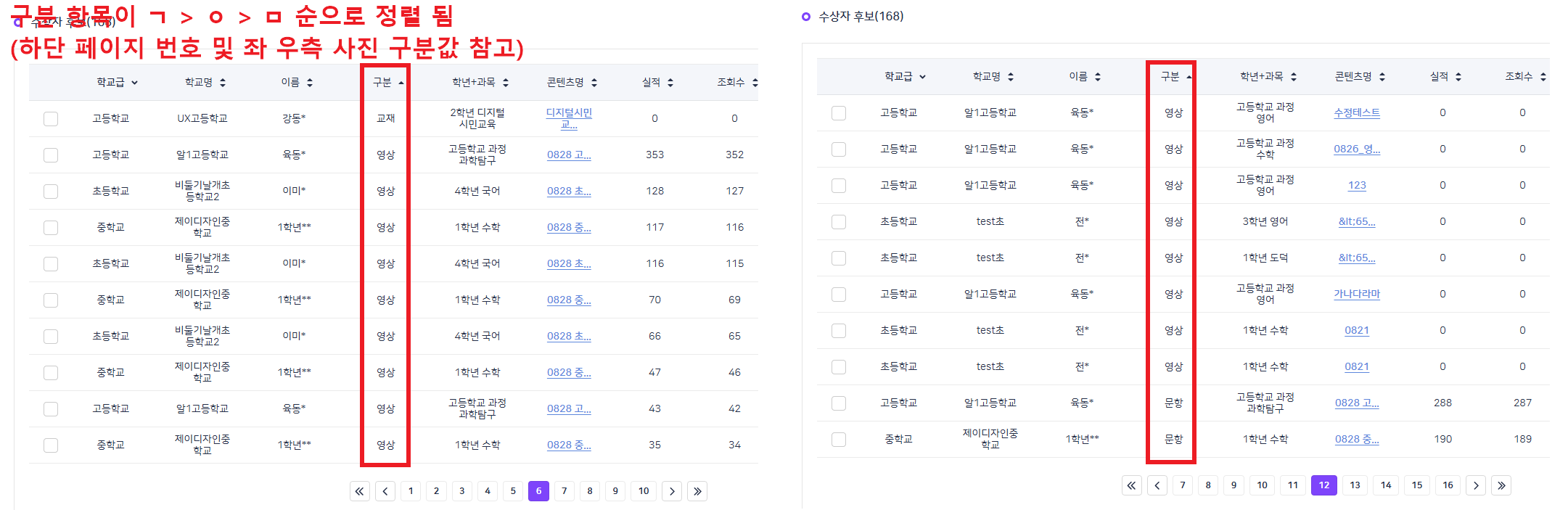This screenshot has width=1568, height=510.
Task: Open the 가나다라마 content link
Action: click(x=1356, y=294)
